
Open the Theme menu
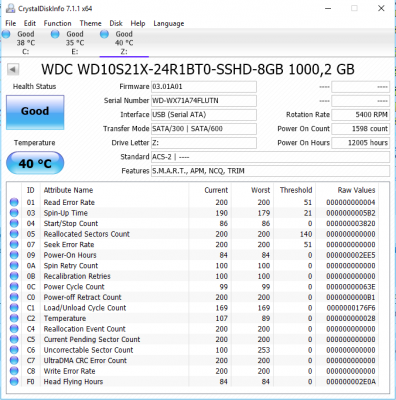[x=90, y=23]
